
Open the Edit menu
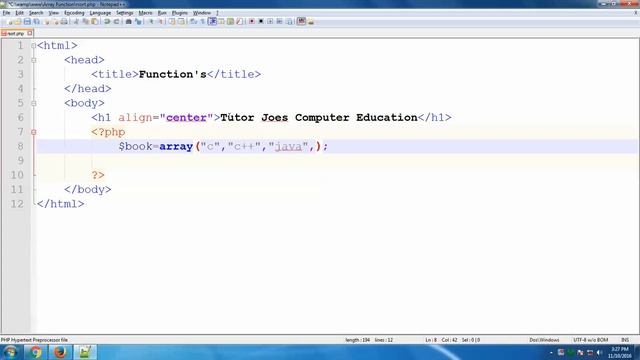click(19, 13)
